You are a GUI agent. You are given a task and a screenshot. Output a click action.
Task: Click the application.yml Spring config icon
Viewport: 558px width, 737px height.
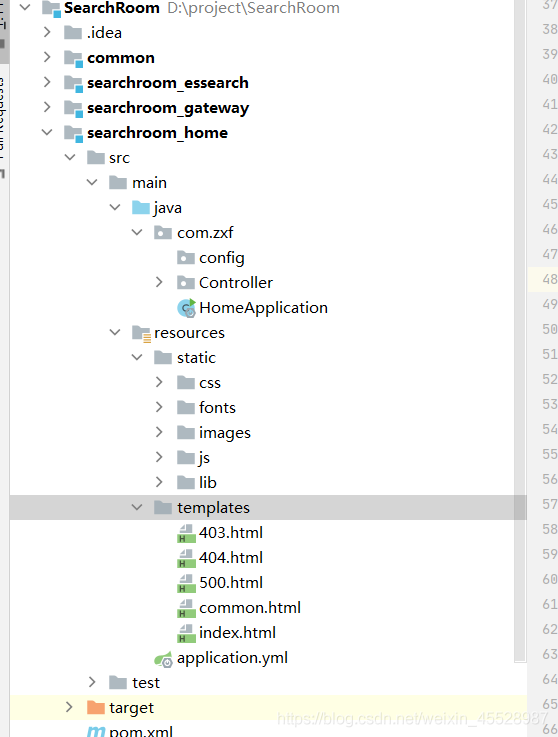tap(163, 659)
